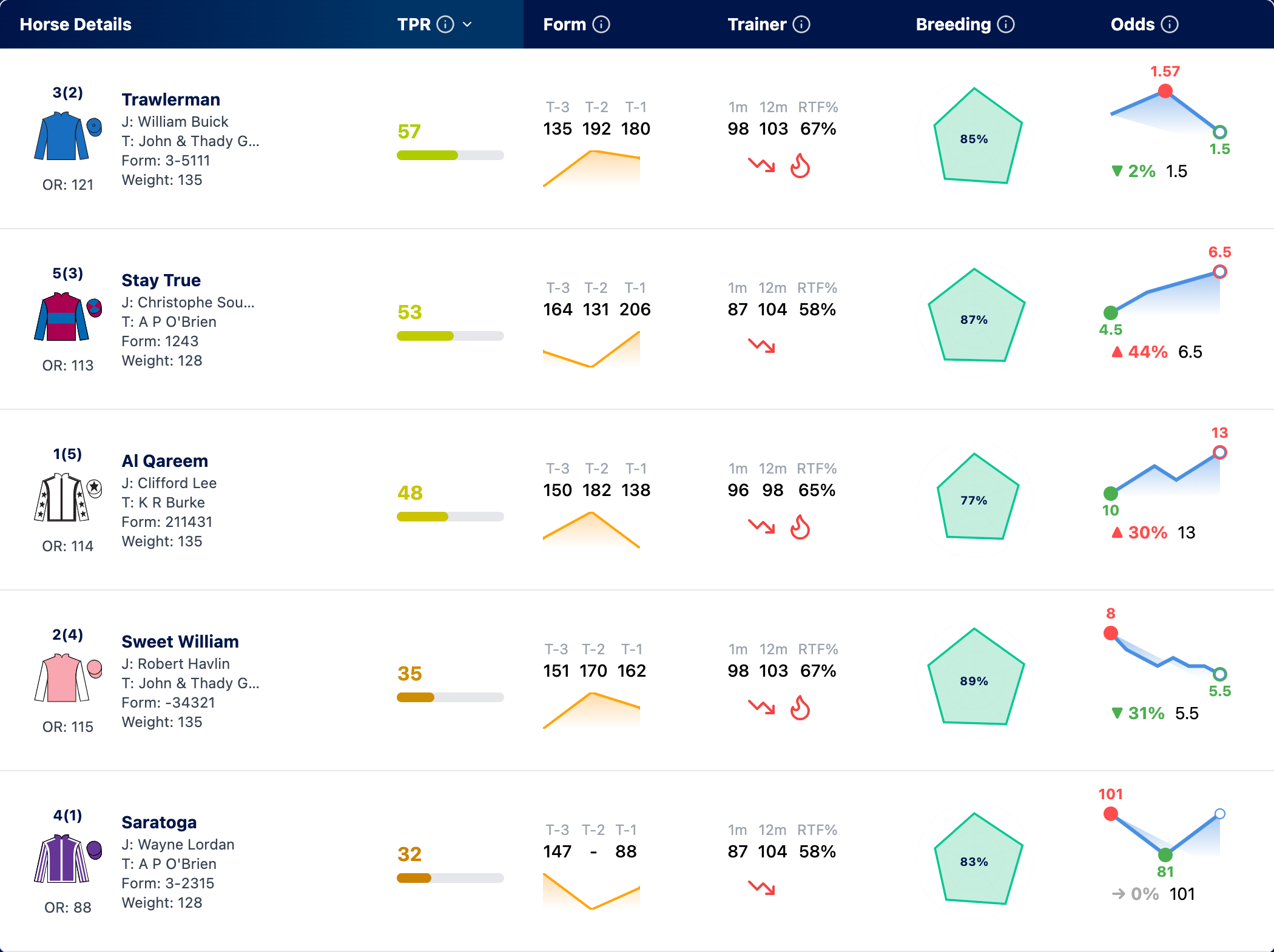Click Trawlerman's hot trainer flame icon
The width and height of the screenshot is (1274, 952).
click(x=800, y=166)
